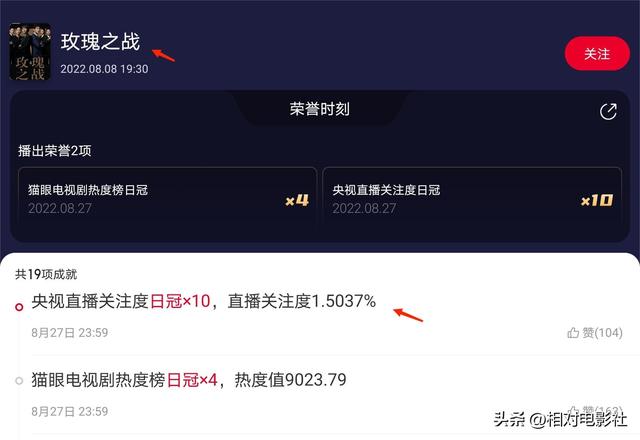Select the red timeline dot for 央视直播关注度

pos(19,307)
